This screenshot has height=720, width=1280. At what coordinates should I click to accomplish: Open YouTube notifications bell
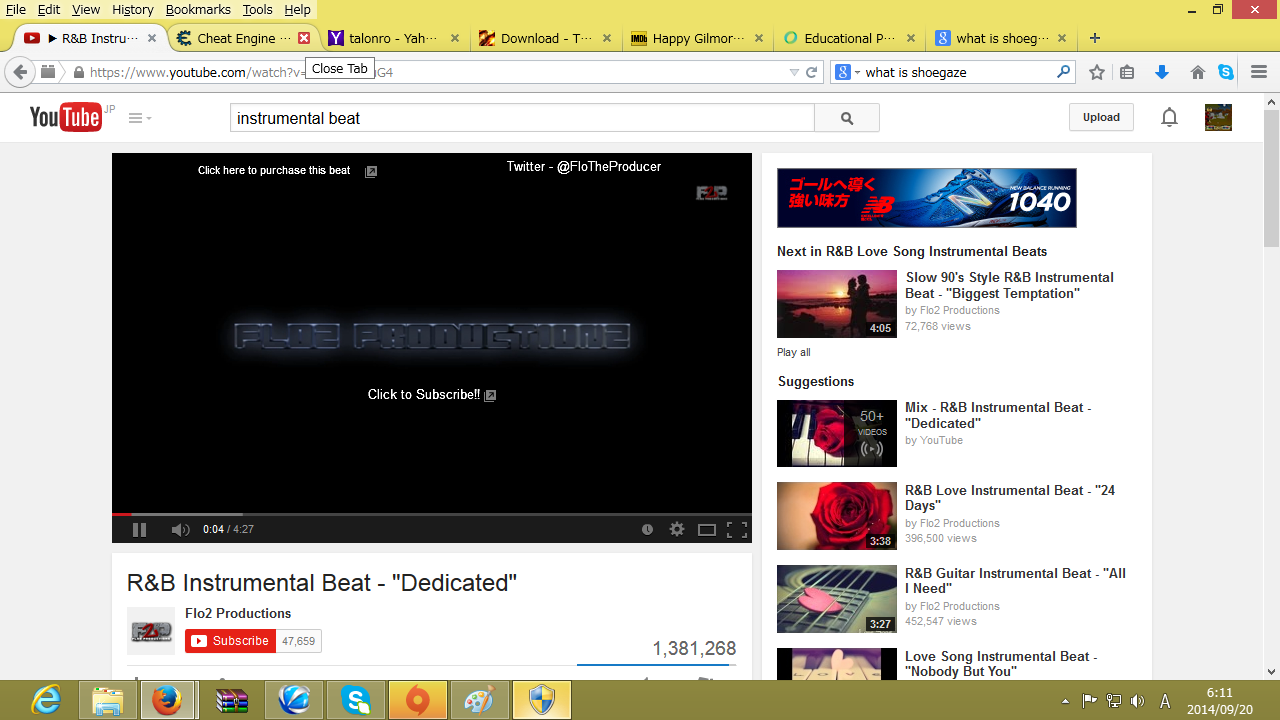click(x=1169, y=118)
